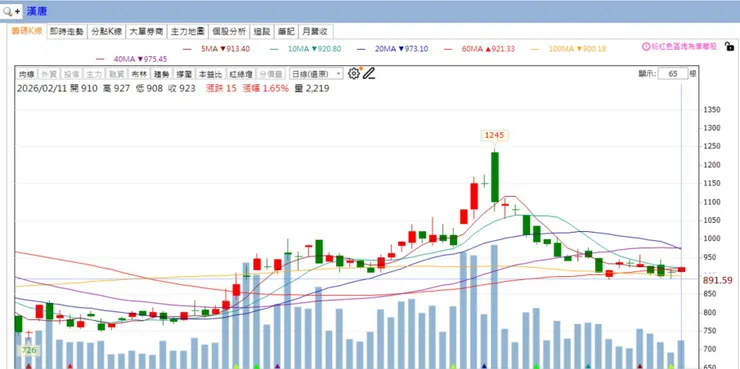Click the 量 2,219 volume readout
Image resolution: width=740 pixels, height=369 pixels.
pos(312,88)
